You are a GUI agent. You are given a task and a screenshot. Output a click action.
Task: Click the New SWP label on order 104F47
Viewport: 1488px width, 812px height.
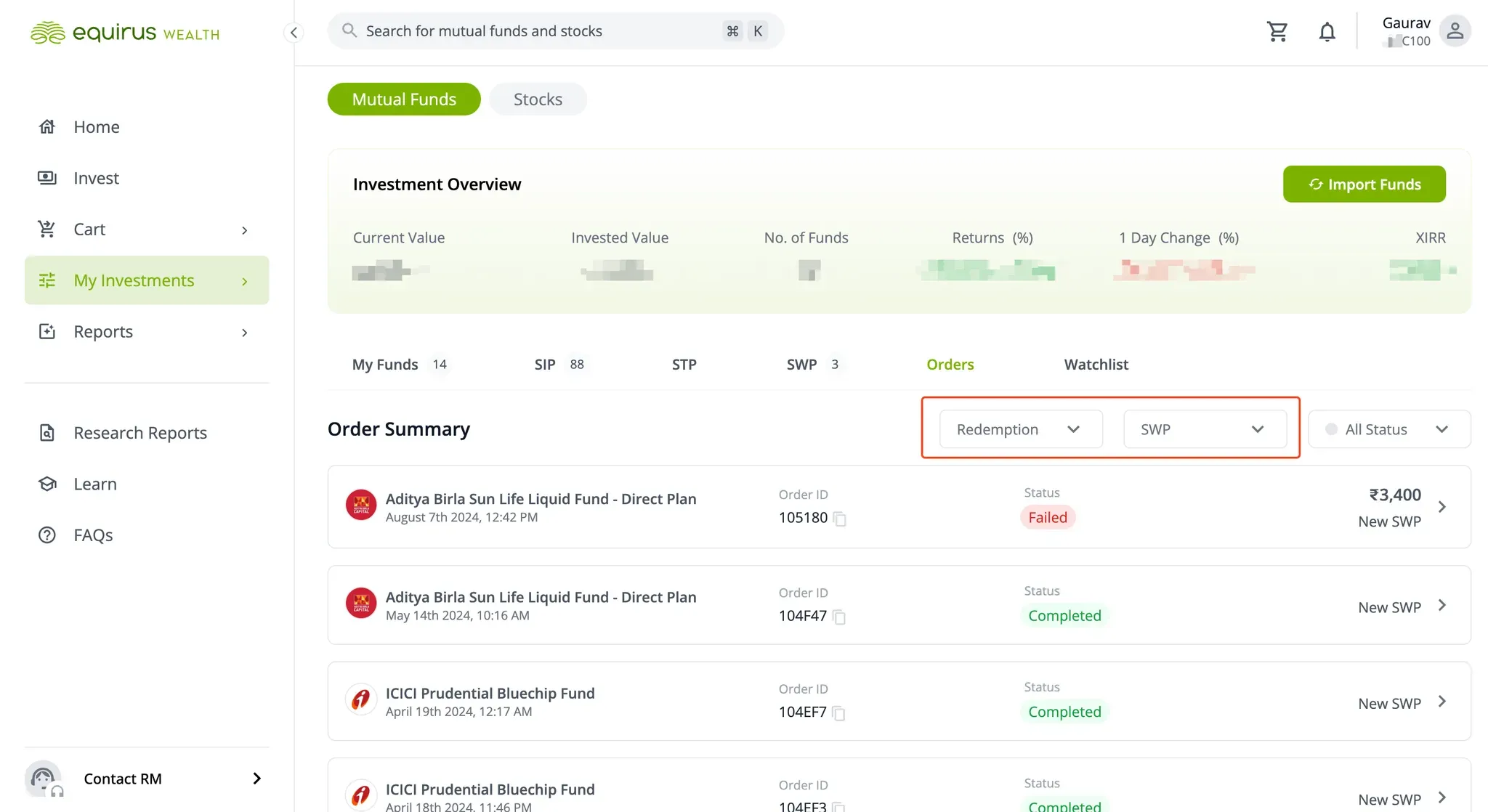pos(1390,607)
